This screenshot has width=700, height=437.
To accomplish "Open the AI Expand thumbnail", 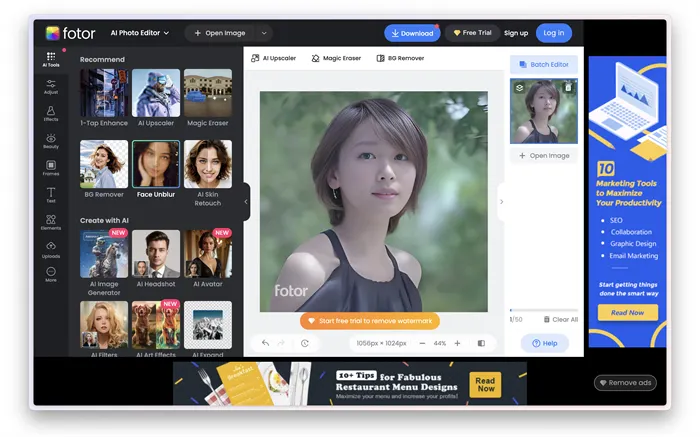I will coord(208,325).
